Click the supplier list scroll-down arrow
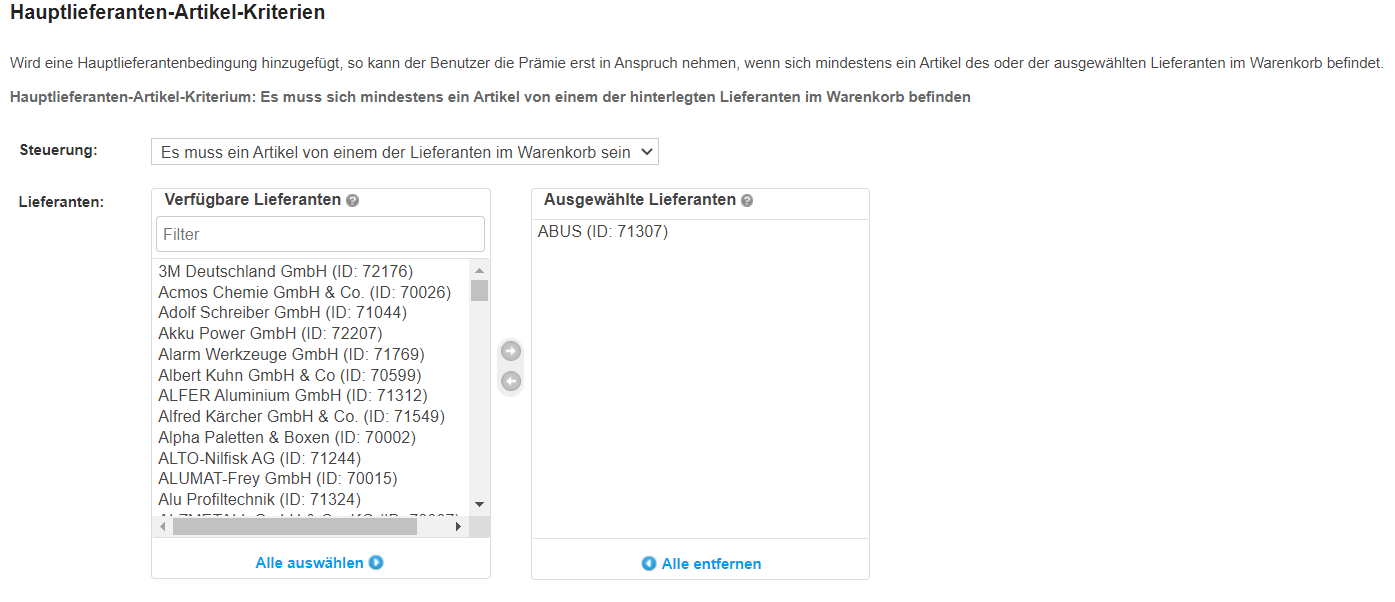Image resolution: width=1395 pixels, height=602 pixels. coord(479,505)
